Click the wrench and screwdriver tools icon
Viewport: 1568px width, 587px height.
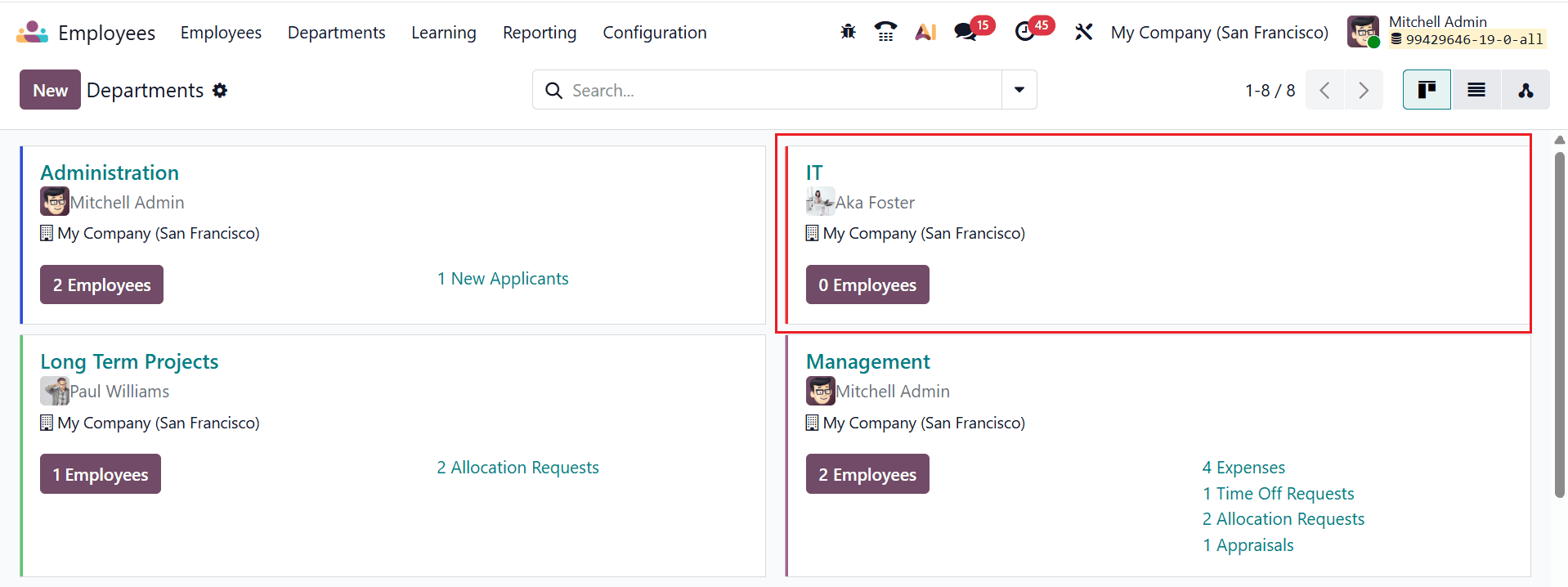tap(1083, 32)
